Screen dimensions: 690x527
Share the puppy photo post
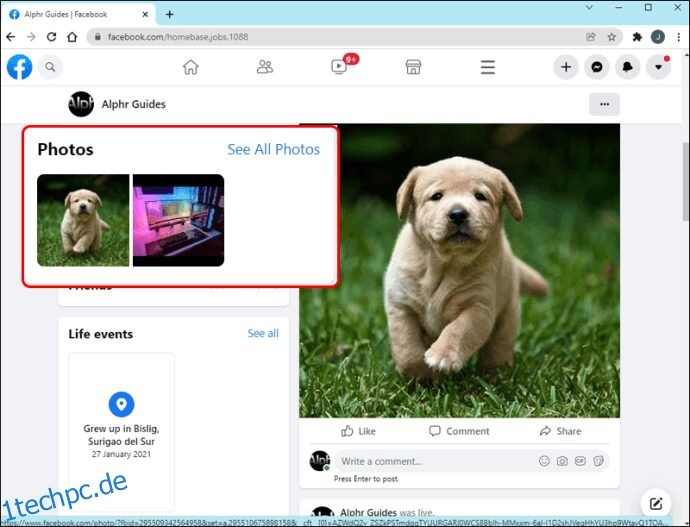coord(560,431)
